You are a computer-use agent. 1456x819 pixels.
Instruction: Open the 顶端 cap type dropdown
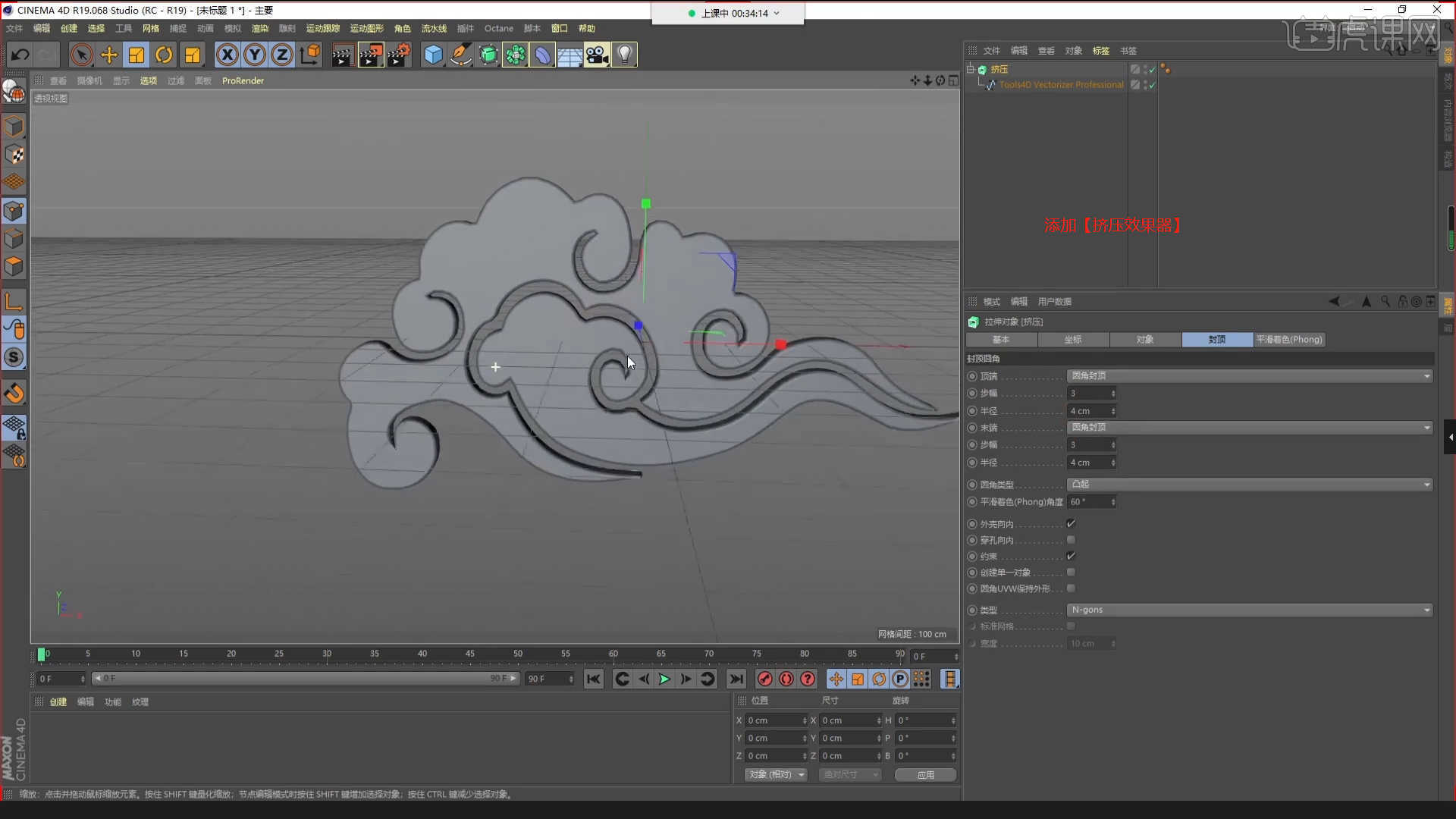(x=1250, y=376)
